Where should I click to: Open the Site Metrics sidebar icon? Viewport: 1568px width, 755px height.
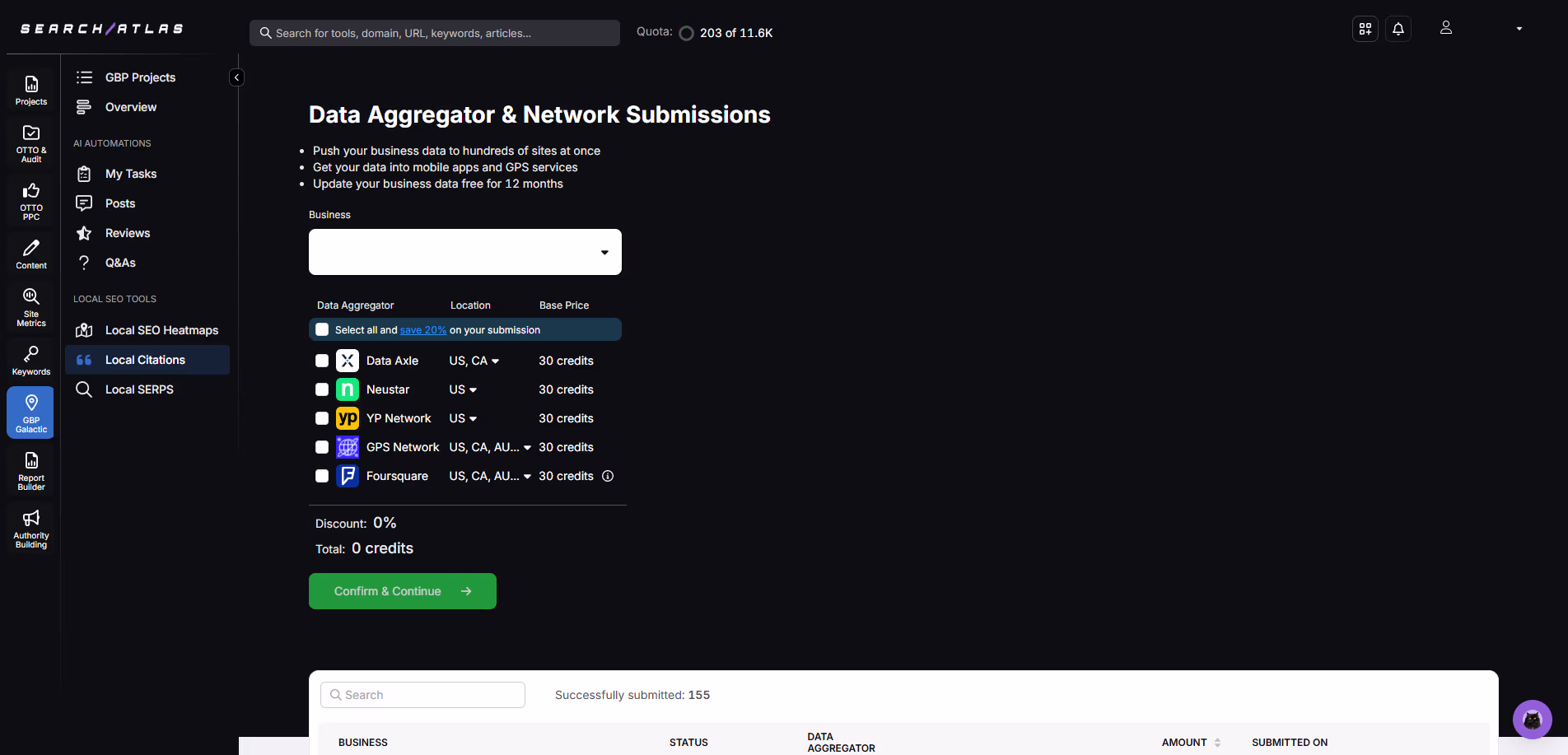click(31, 307)
